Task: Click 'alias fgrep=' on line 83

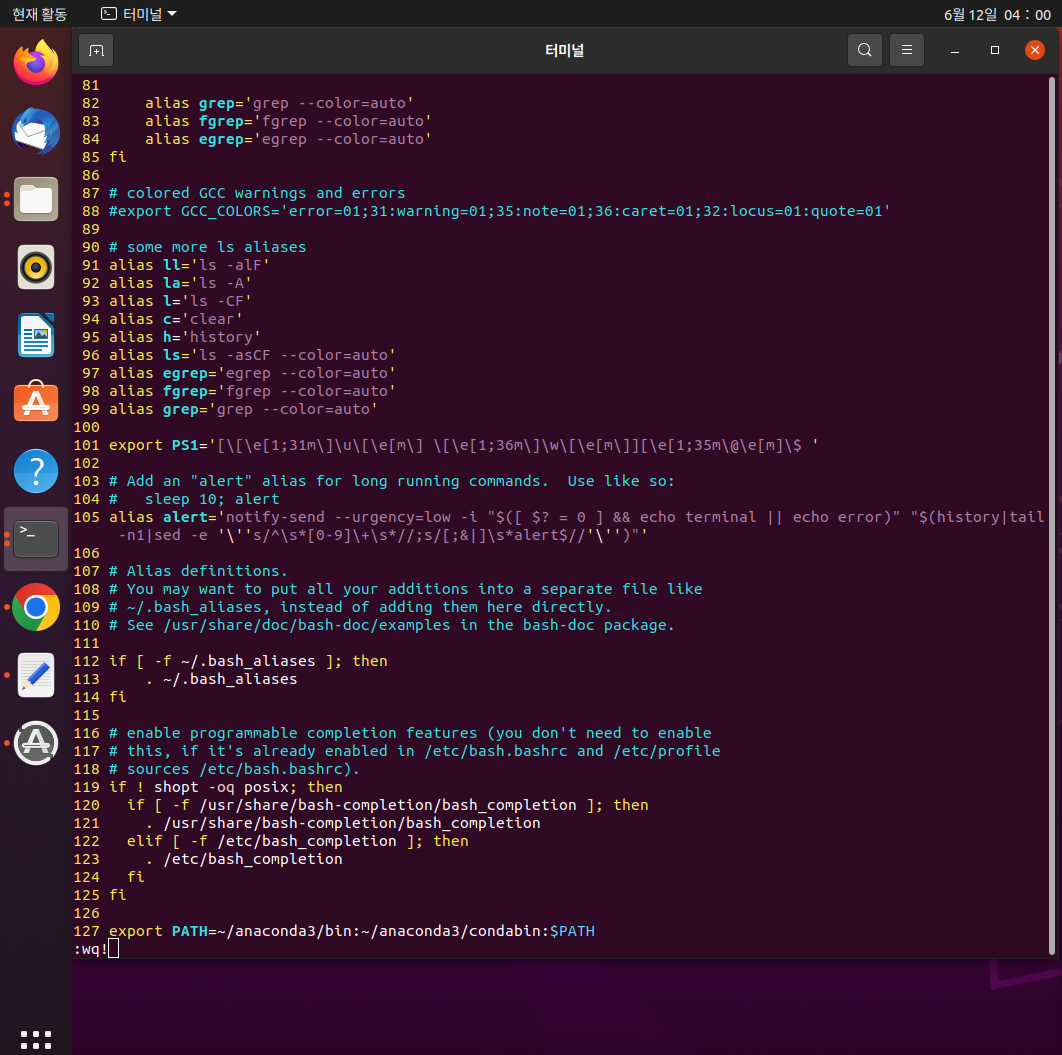Action: pos(198,121)
